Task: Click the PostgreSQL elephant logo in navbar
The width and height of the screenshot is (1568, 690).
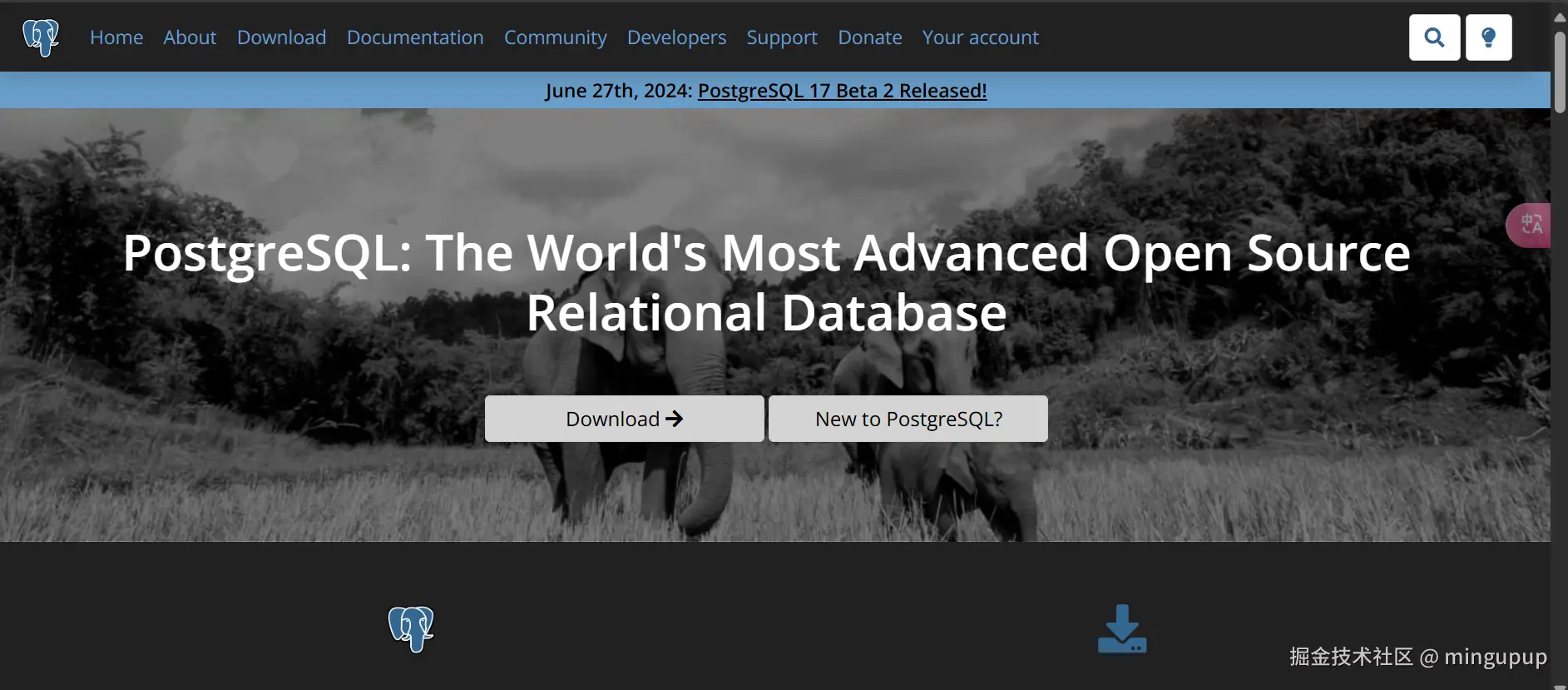Action: (41, 37)
